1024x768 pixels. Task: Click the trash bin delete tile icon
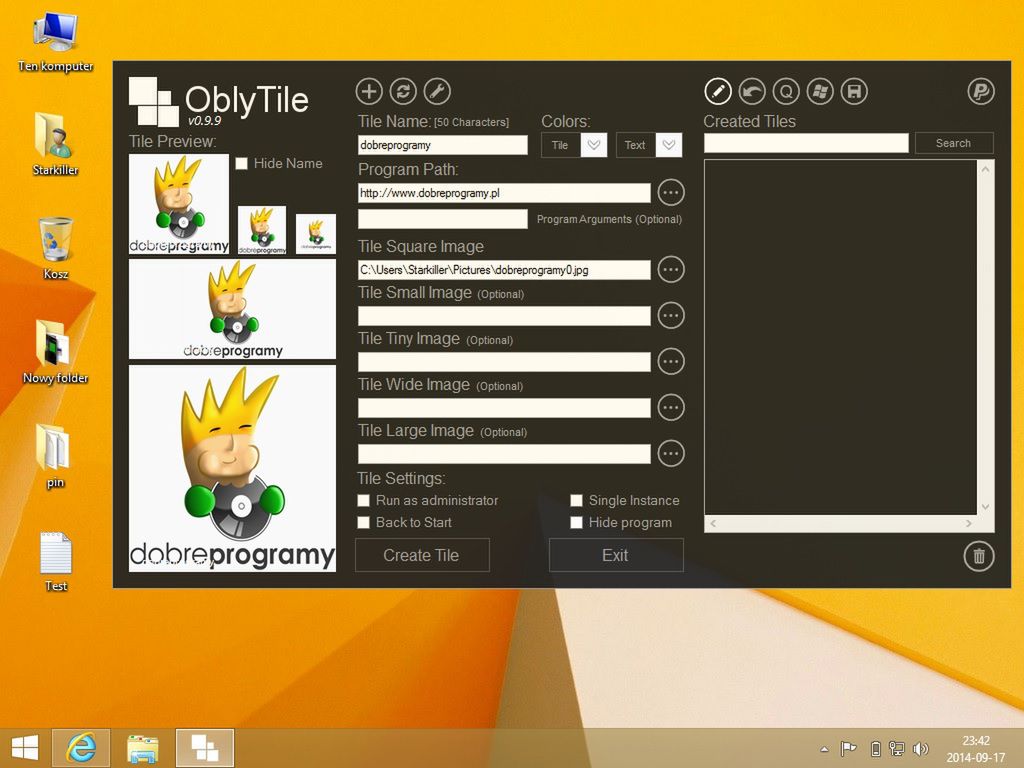point(979,556)
